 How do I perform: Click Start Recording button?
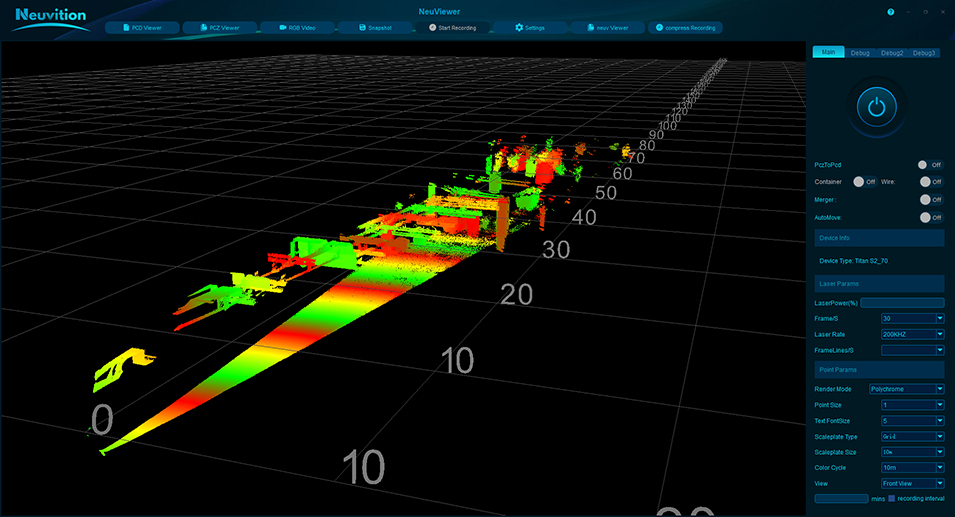(x=453, y=27)
